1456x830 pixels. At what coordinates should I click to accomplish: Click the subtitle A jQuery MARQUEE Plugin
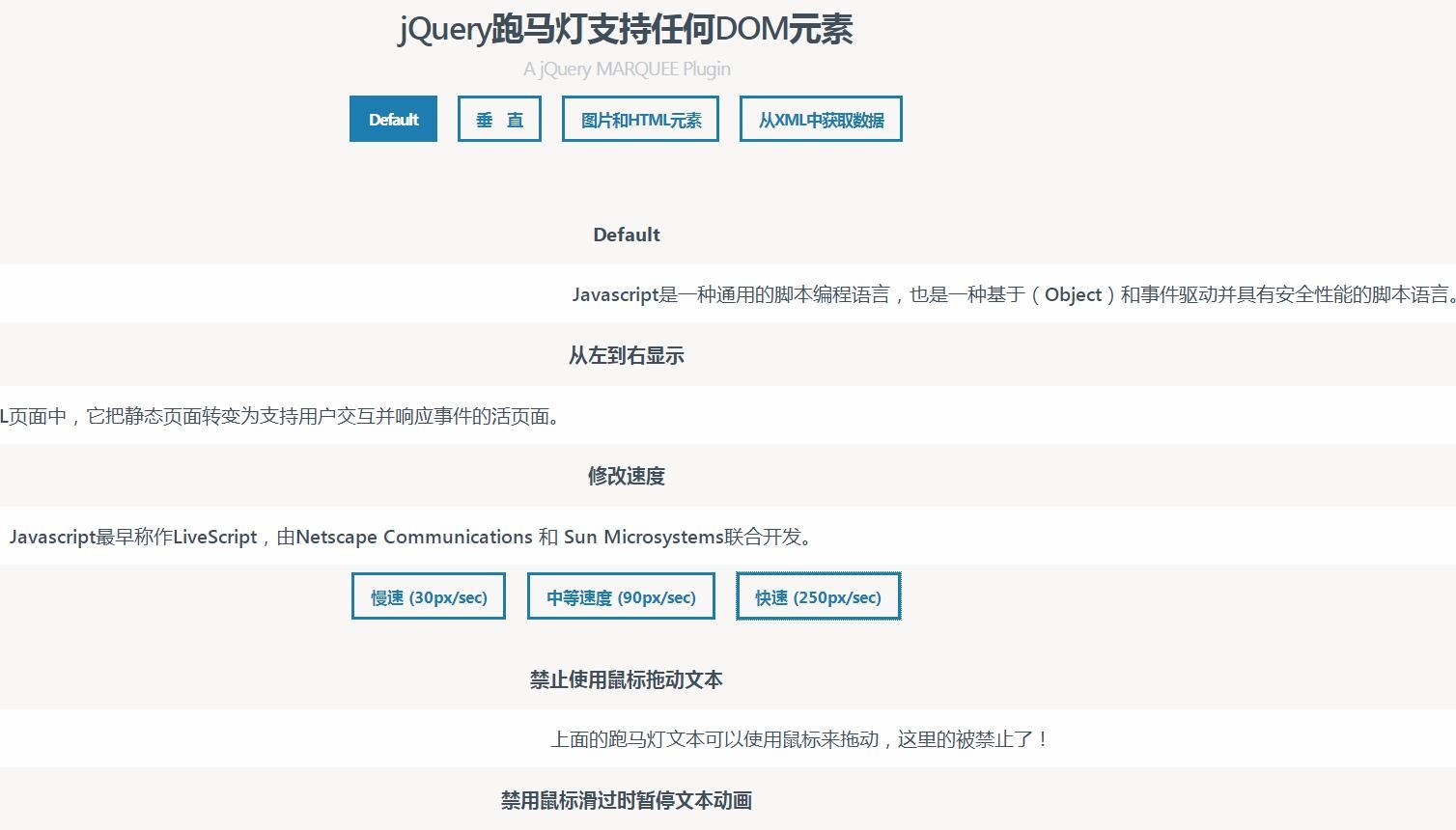626,69
